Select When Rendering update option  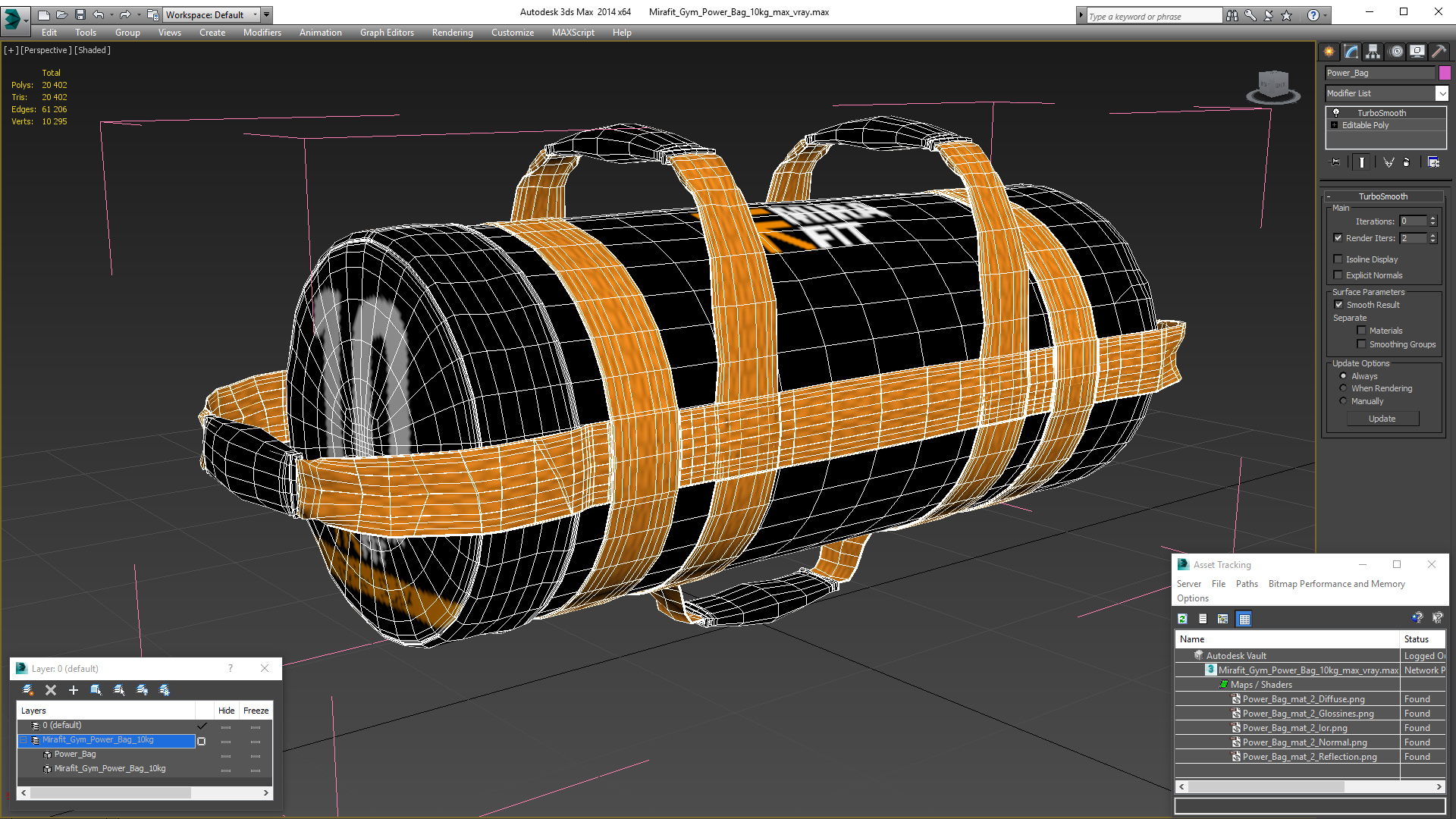1343,388
